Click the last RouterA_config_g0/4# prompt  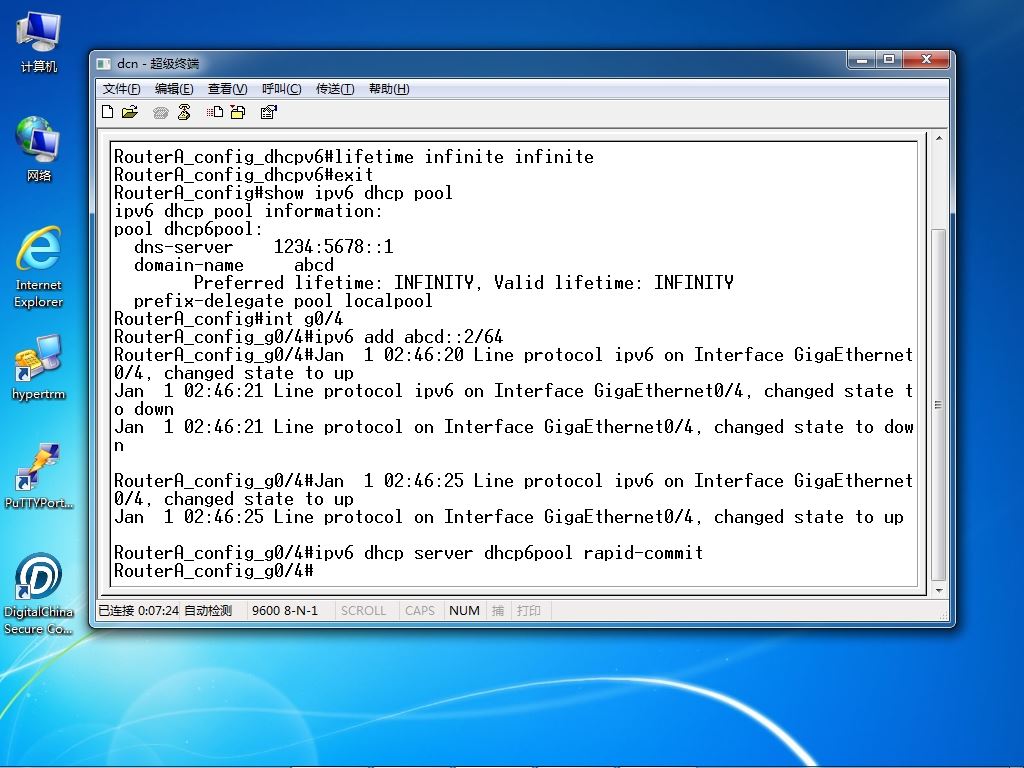tap(214, 571)
